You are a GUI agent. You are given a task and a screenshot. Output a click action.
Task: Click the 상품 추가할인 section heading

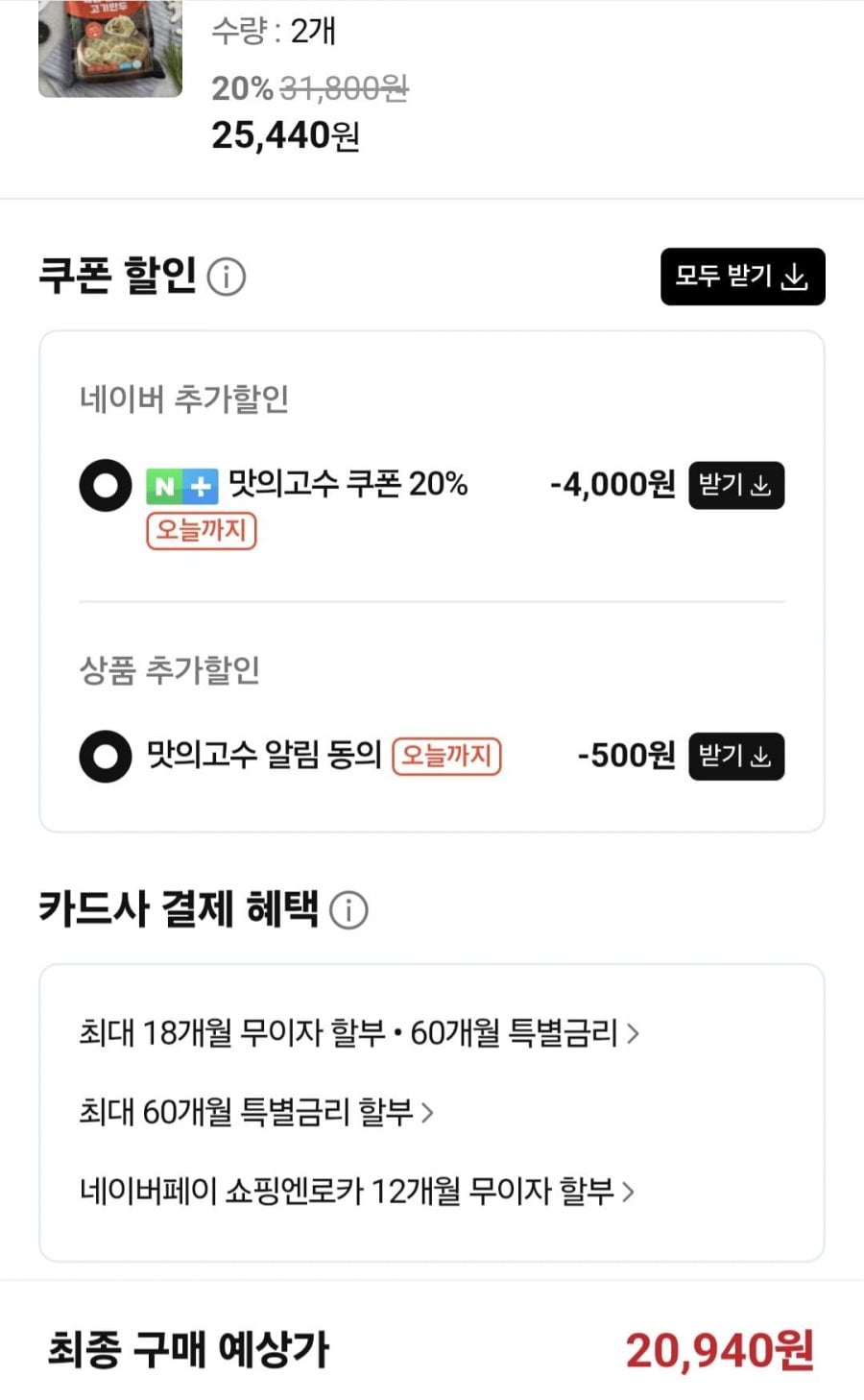(x=170, y=670)
